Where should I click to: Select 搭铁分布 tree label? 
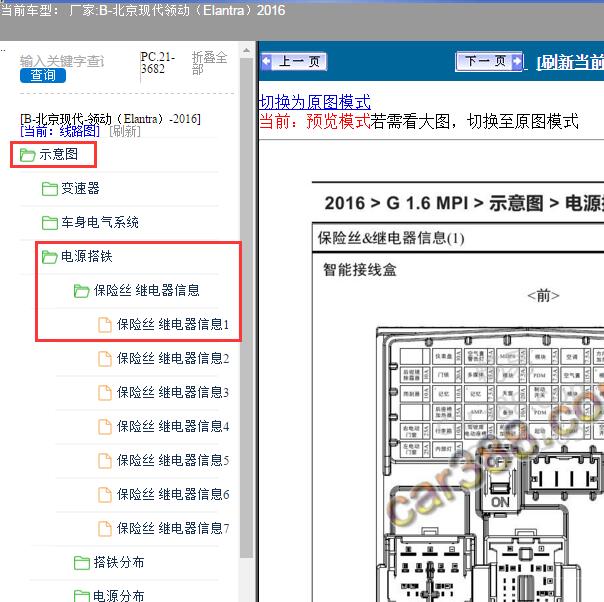(x=119, y=562)
